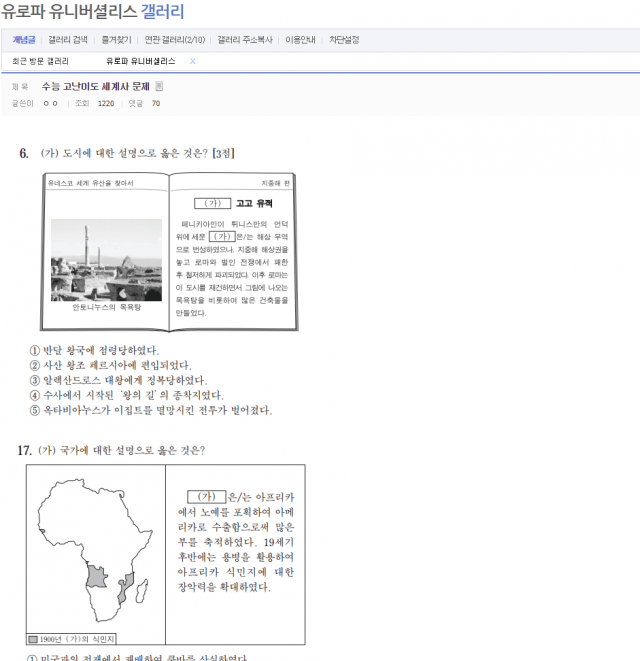The width and height of the screenshot is (640, 661).
Task: Open 갤러리 검색 menu
Action: click(68, 40)
